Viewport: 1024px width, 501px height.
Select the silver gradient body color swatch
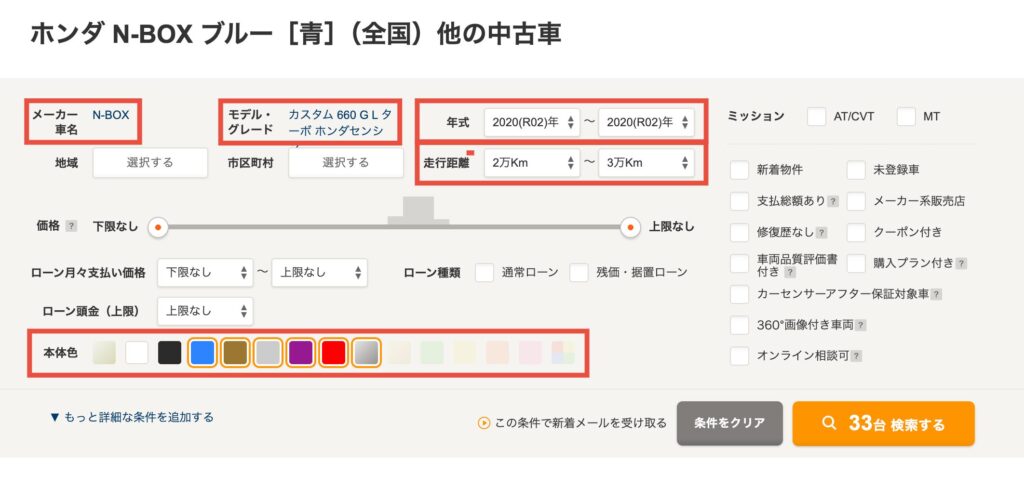tap(366, 353)
